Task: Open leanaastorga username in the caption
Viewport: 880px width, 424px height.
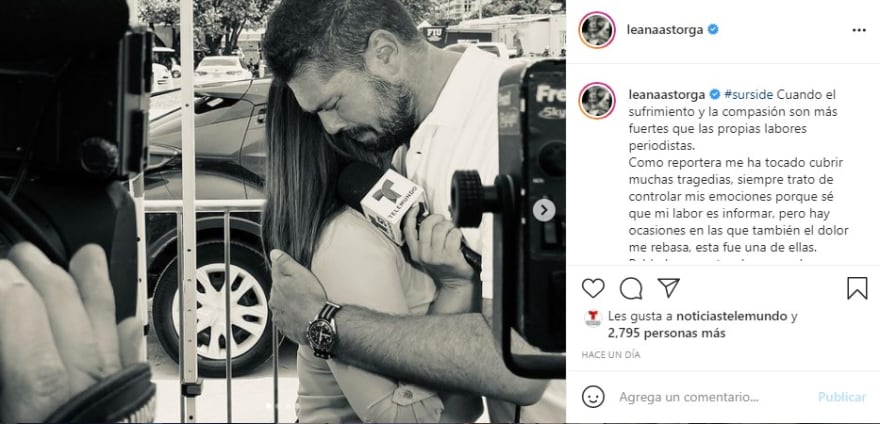Action: pyautogui.click(x=667, y=94)
